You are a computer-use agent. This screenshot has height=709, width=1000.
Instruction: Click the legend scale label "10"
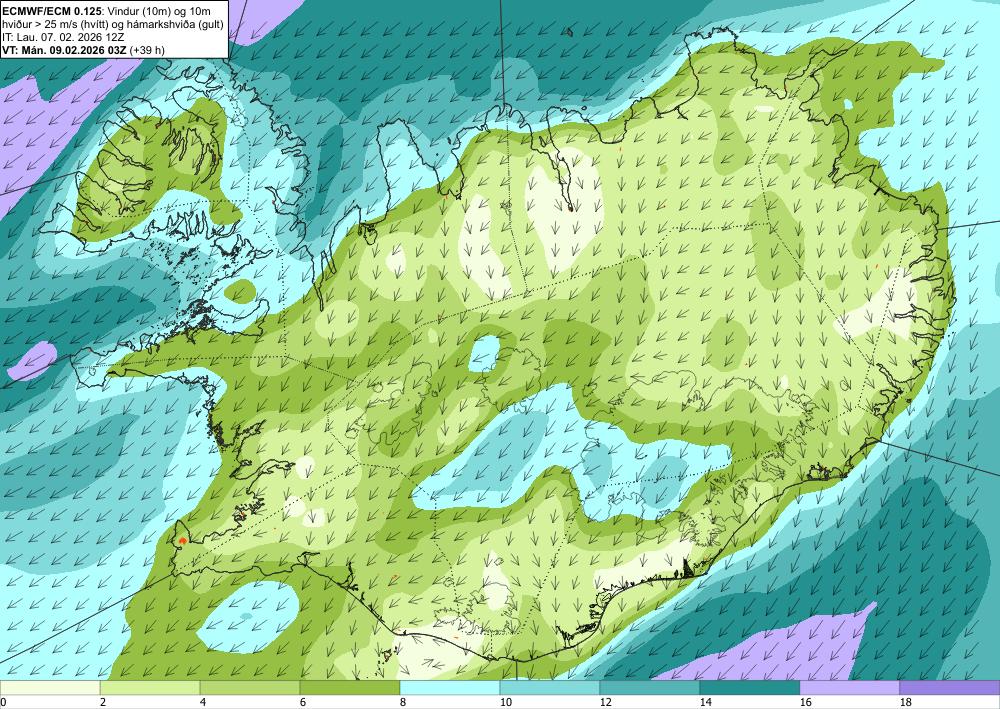[506, 702]
